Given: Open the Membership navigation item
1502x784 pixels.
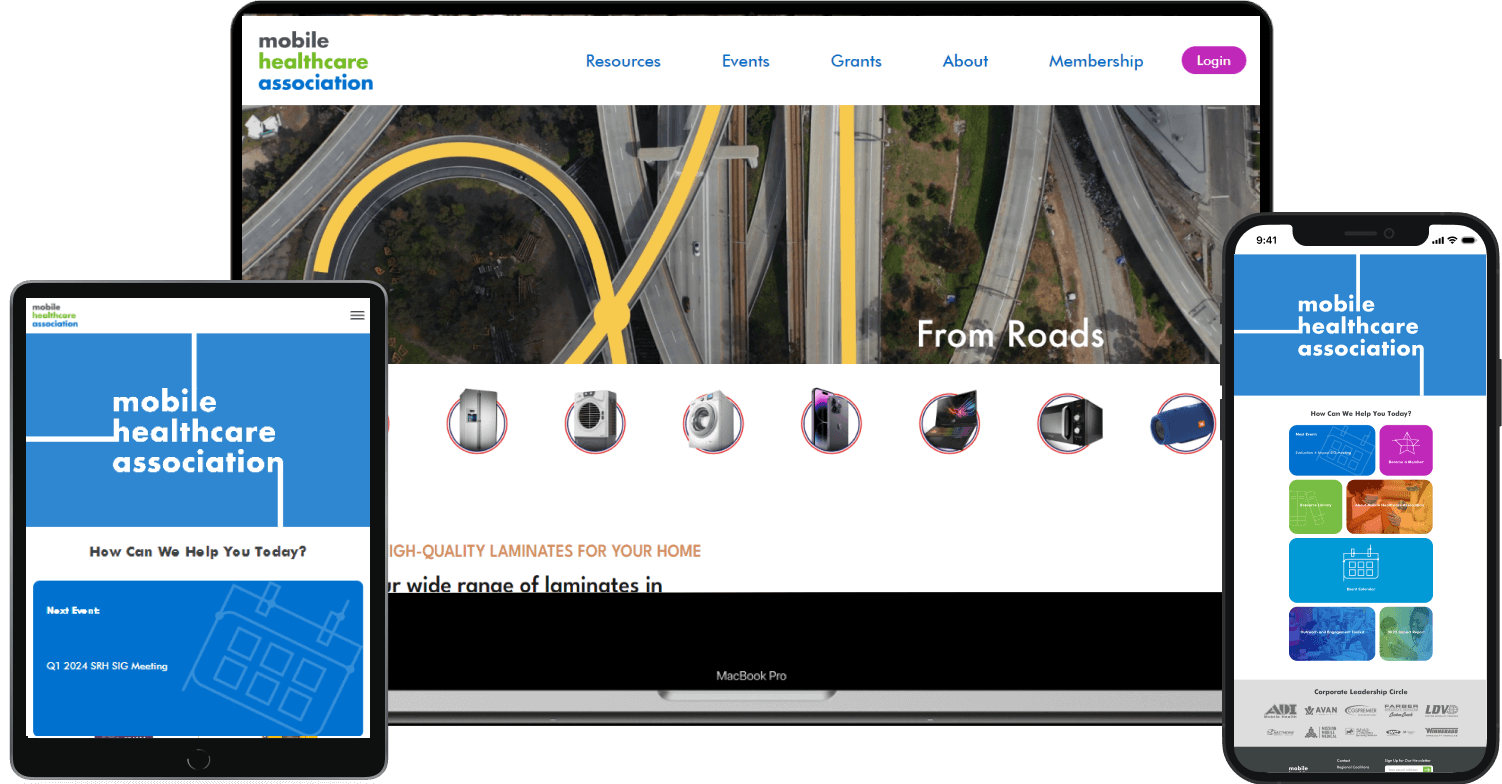Looking at the screenshot, I should pyautogui.click(x=1096, y=61).
